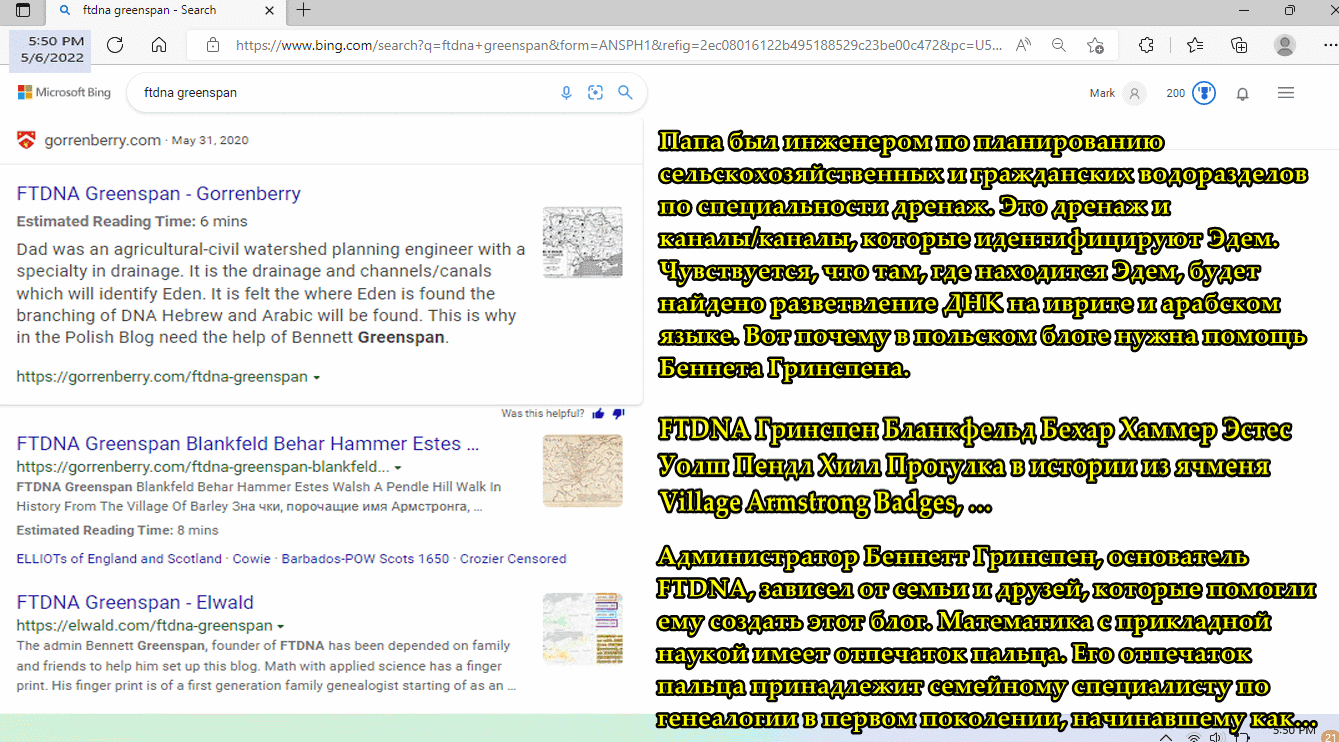Open the browser extensions puzzle icon

pos(1146,45)
